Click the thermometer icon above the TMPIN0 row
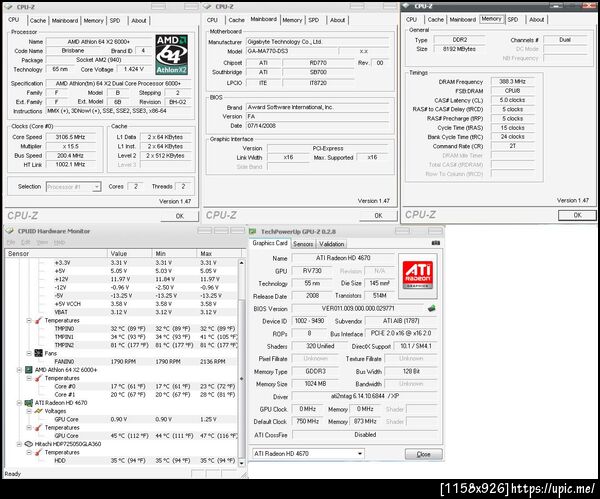Viewport: 600px width, 499px height. point(38,320)
